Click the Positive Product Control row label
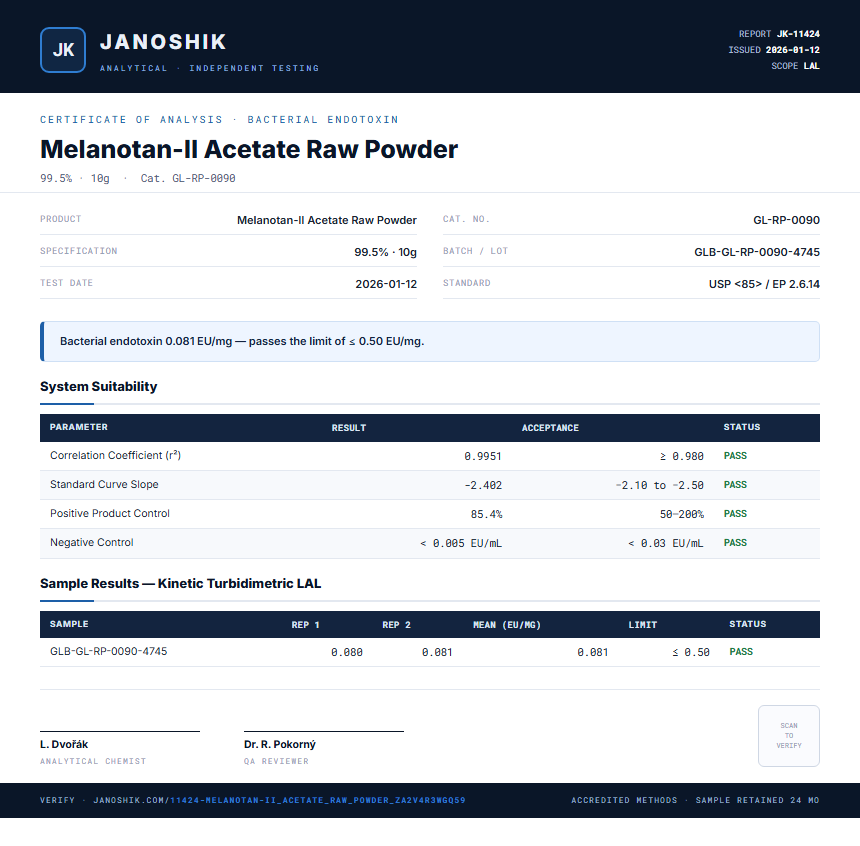The image size is (860, 846). tap(110, 514)
